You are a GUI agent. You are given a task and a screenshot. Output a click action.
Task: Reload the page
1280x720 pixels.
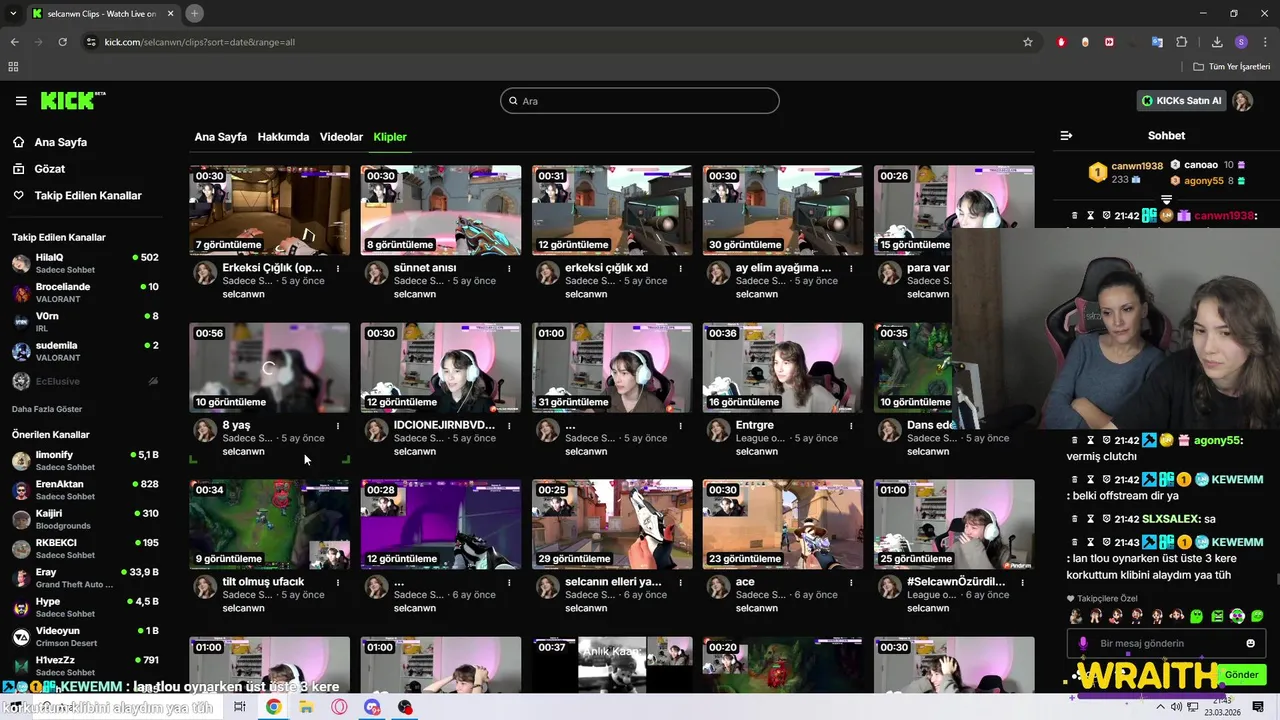coord(62,42)
